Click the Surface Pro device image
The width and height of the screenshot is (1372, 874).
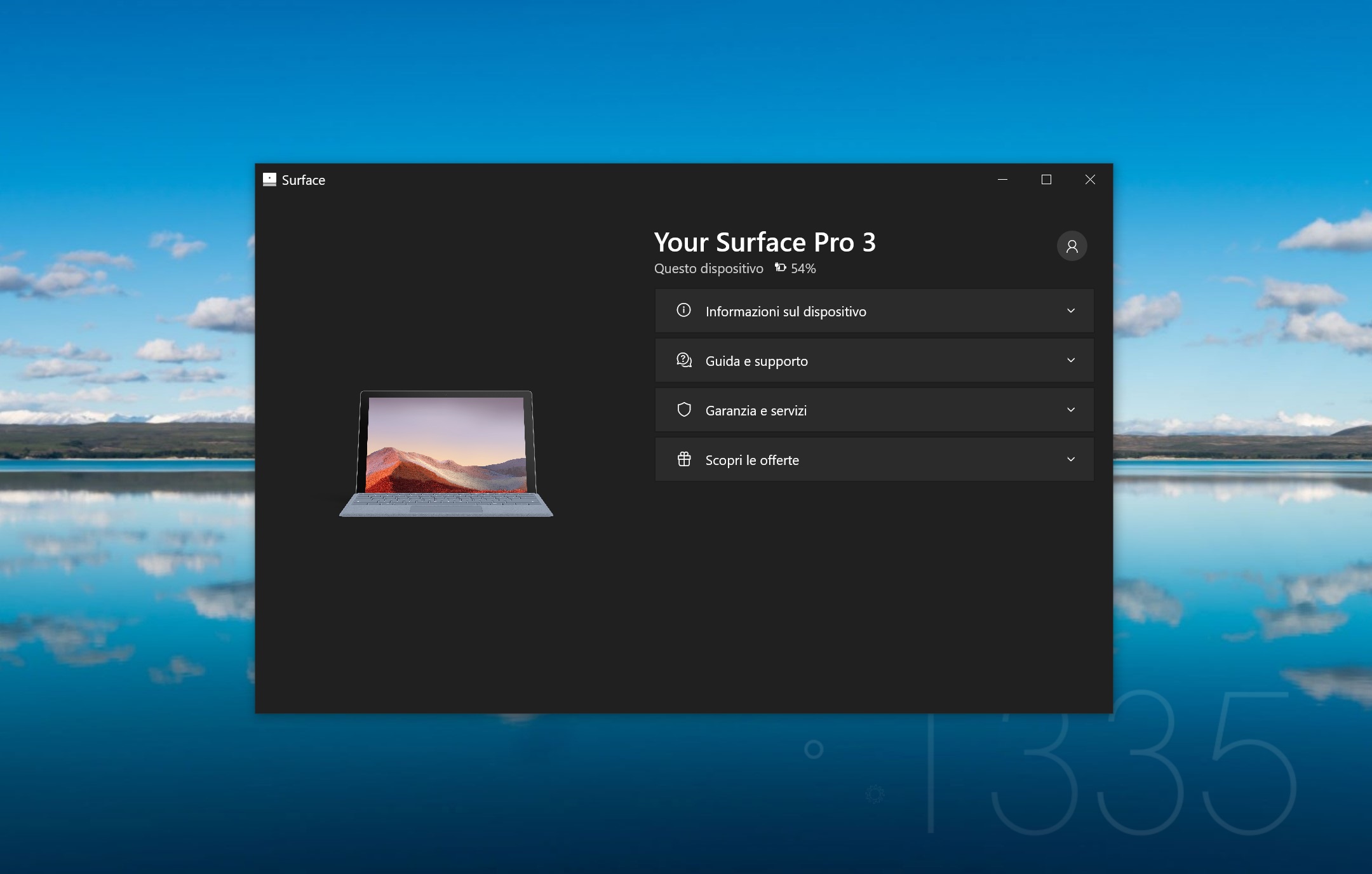(x=446, y=454)
